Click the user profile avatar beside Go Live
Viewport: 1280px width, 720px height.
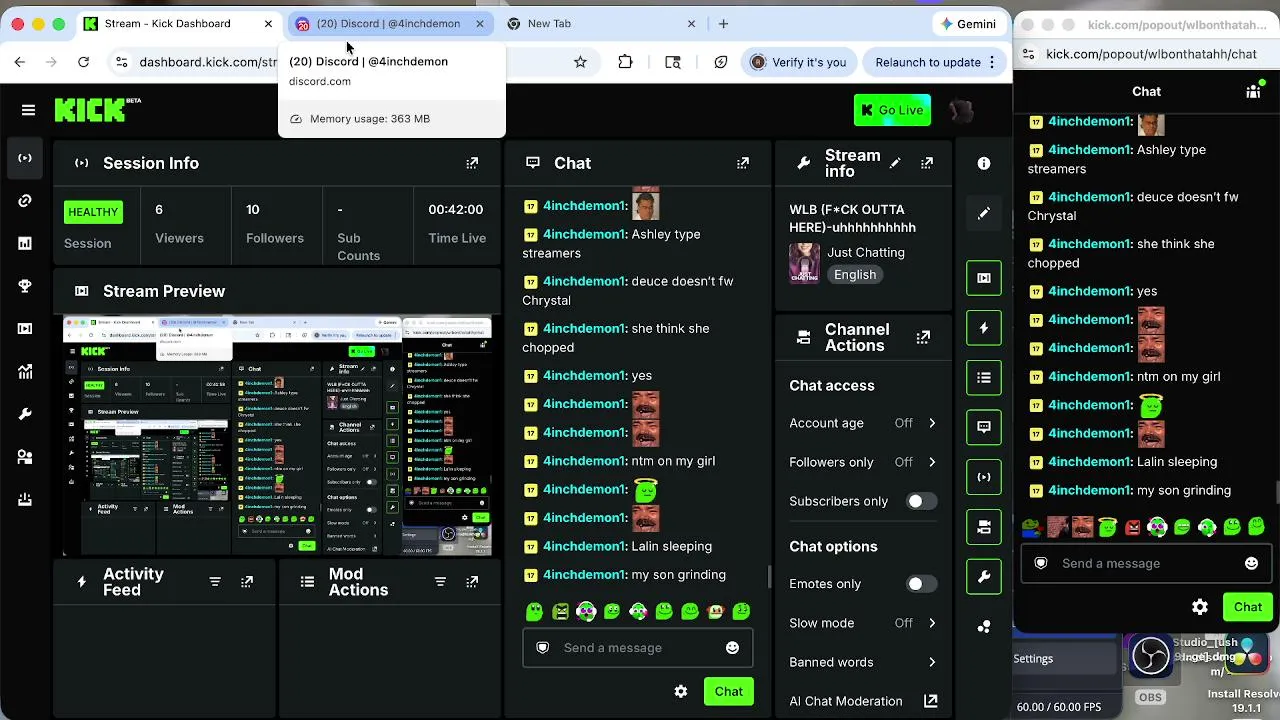point(961,110)
